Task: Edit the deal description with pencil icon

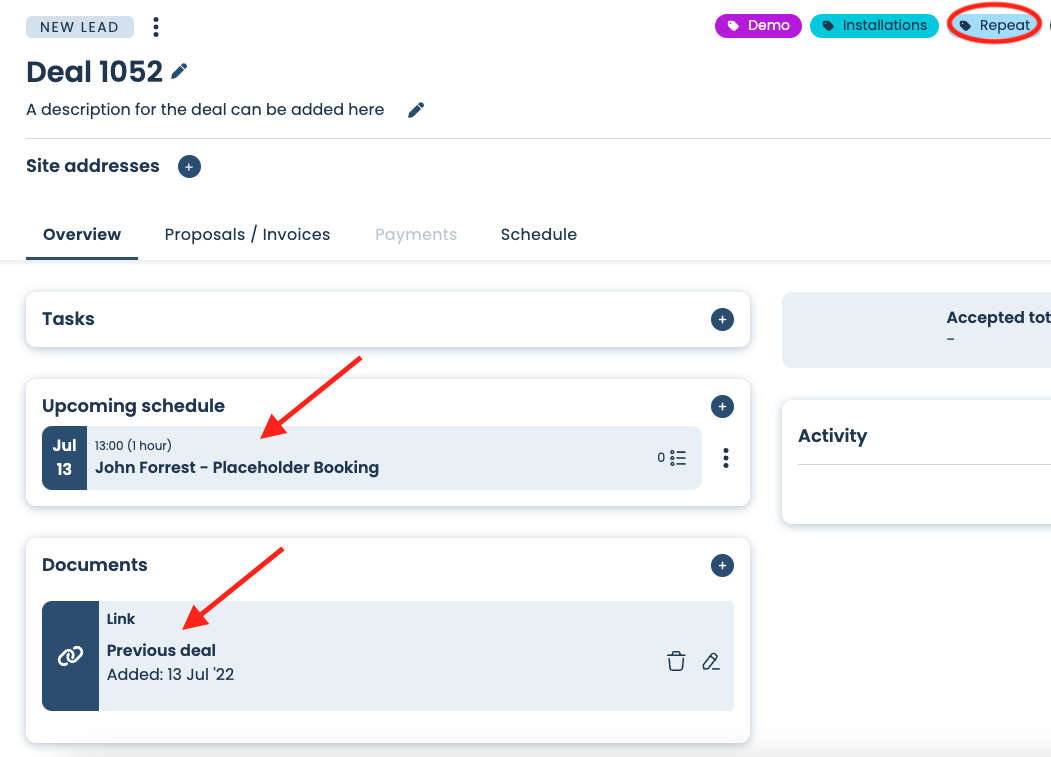Action: coord(416,110)
